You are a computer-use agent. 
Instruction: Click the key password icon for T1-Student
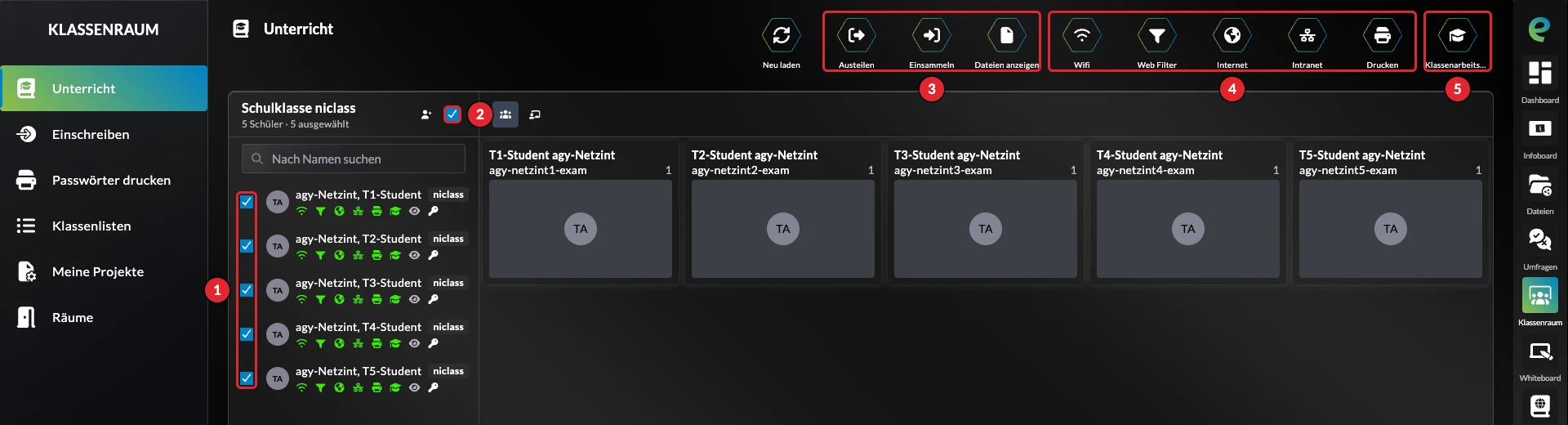coord(433,211)
